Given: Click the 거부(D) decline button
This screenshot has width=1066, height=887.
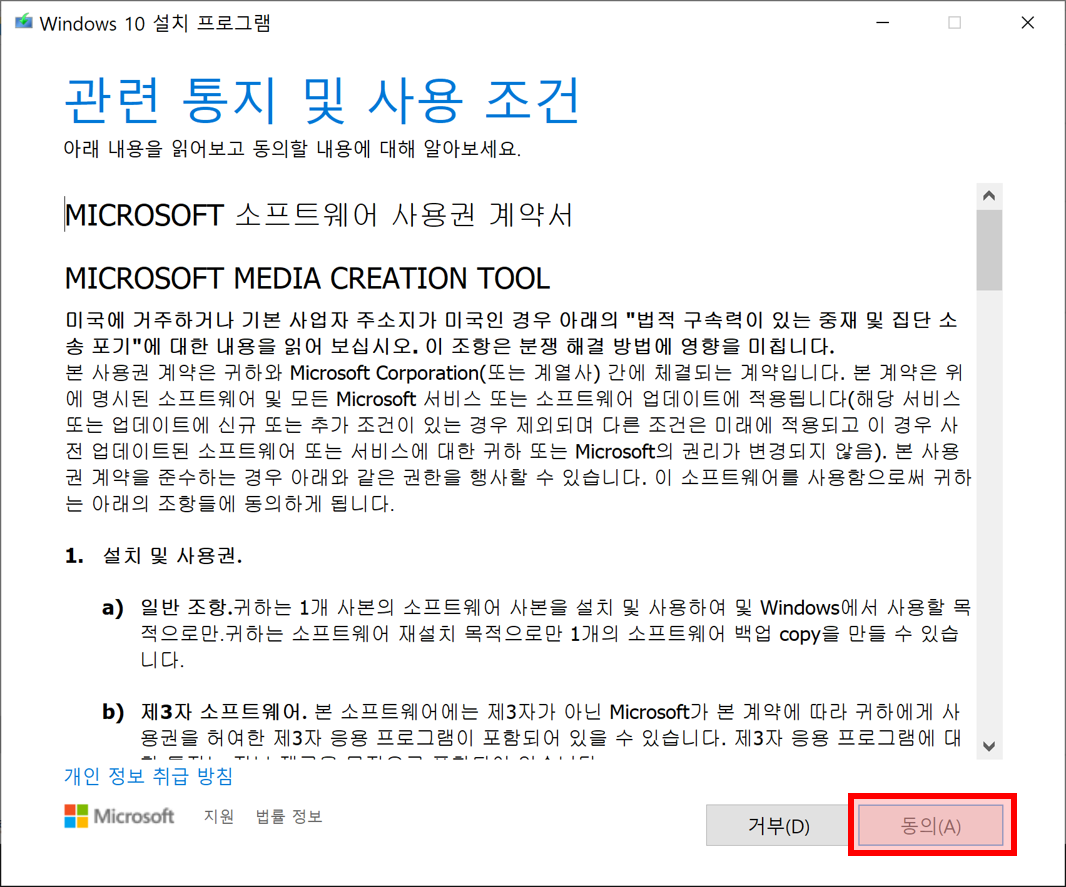Looking at the screenshot, I should click(x=778, y=825).
